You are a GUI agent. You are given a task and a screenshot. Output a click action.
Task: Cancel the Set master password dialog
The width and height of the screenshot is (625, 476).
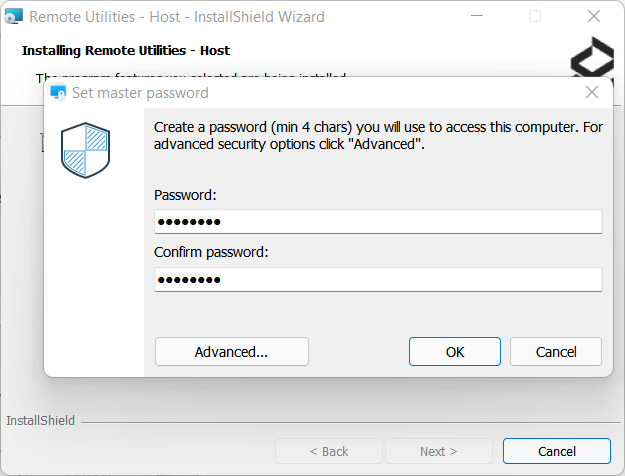[x=556, y=352]
